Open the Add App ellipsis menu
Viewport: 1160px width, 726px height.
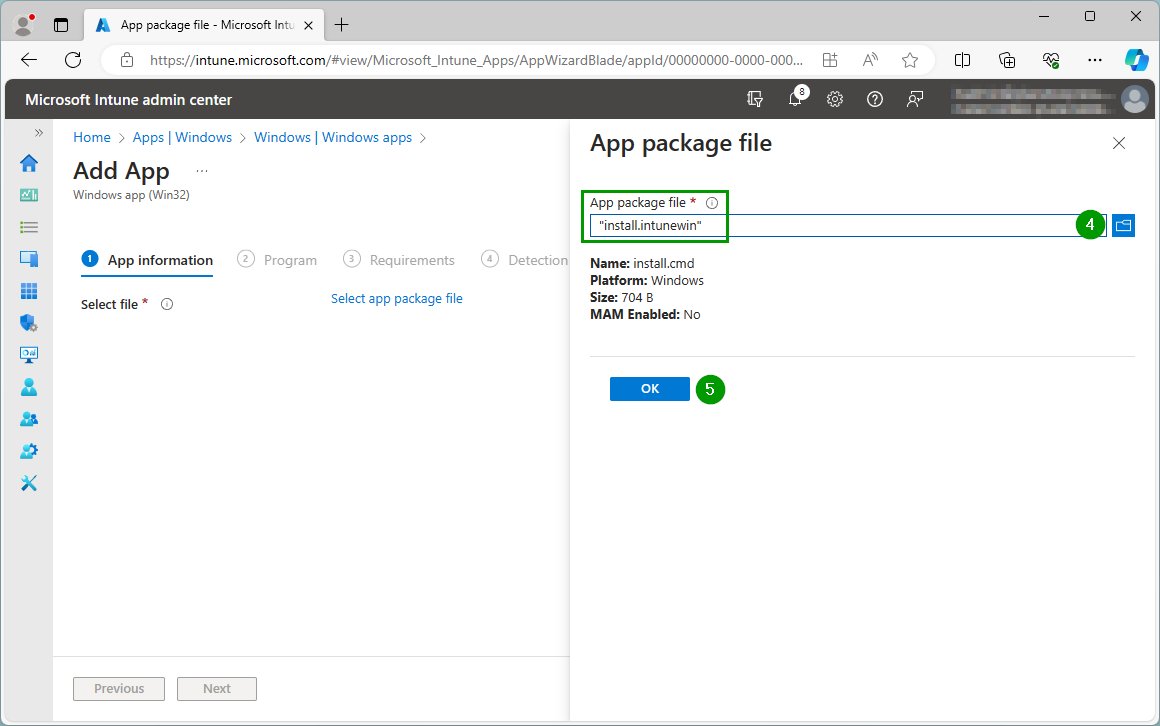pyautogui.click(x=202, y=171)
